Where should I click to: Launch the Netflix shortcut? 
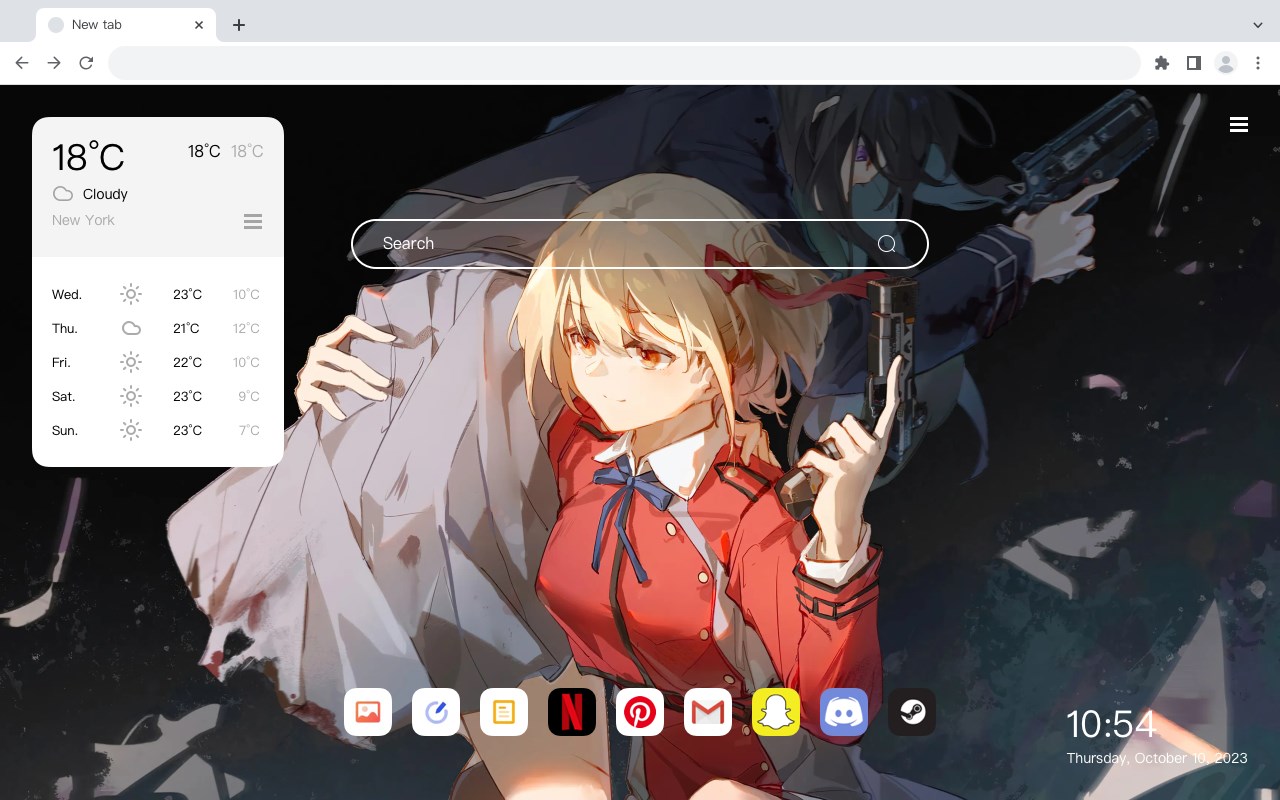pyautogui.click(x=572, y=712)
